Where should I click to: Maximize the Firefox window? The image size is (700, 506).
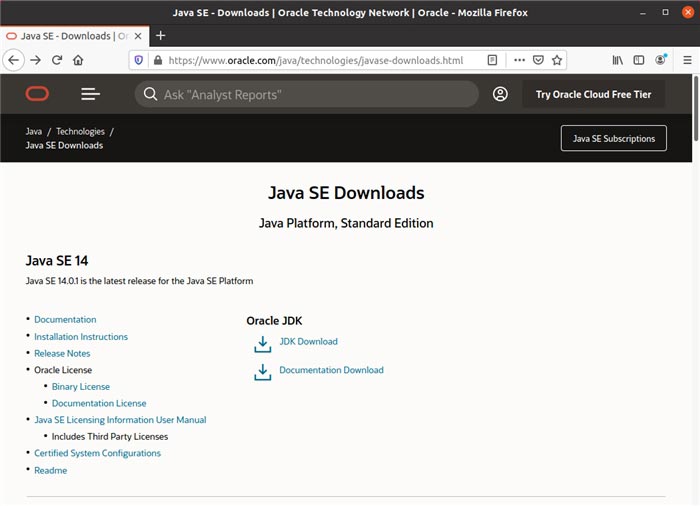666,13
